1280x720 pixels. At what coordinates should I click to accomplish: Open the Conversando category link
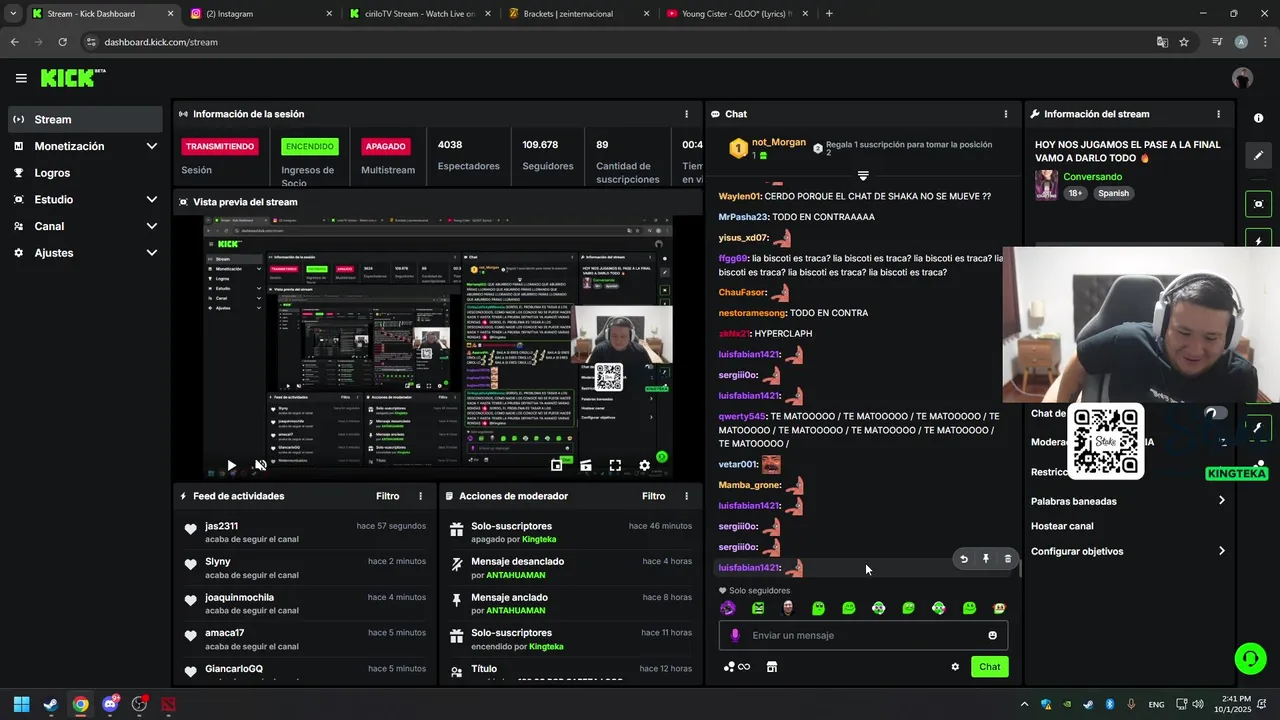[x=1093, y=177]
